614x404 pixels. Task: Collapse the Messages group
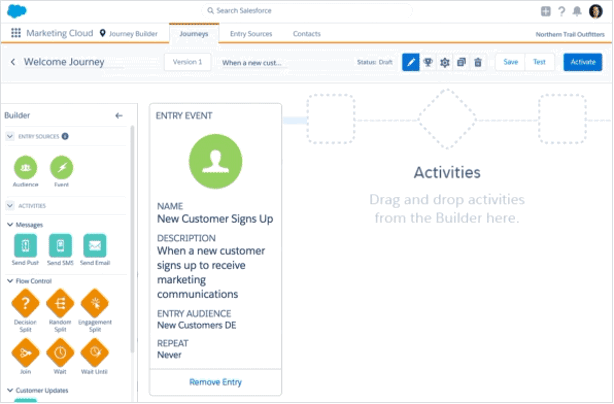pyautogui.click(x=10, y=225)
